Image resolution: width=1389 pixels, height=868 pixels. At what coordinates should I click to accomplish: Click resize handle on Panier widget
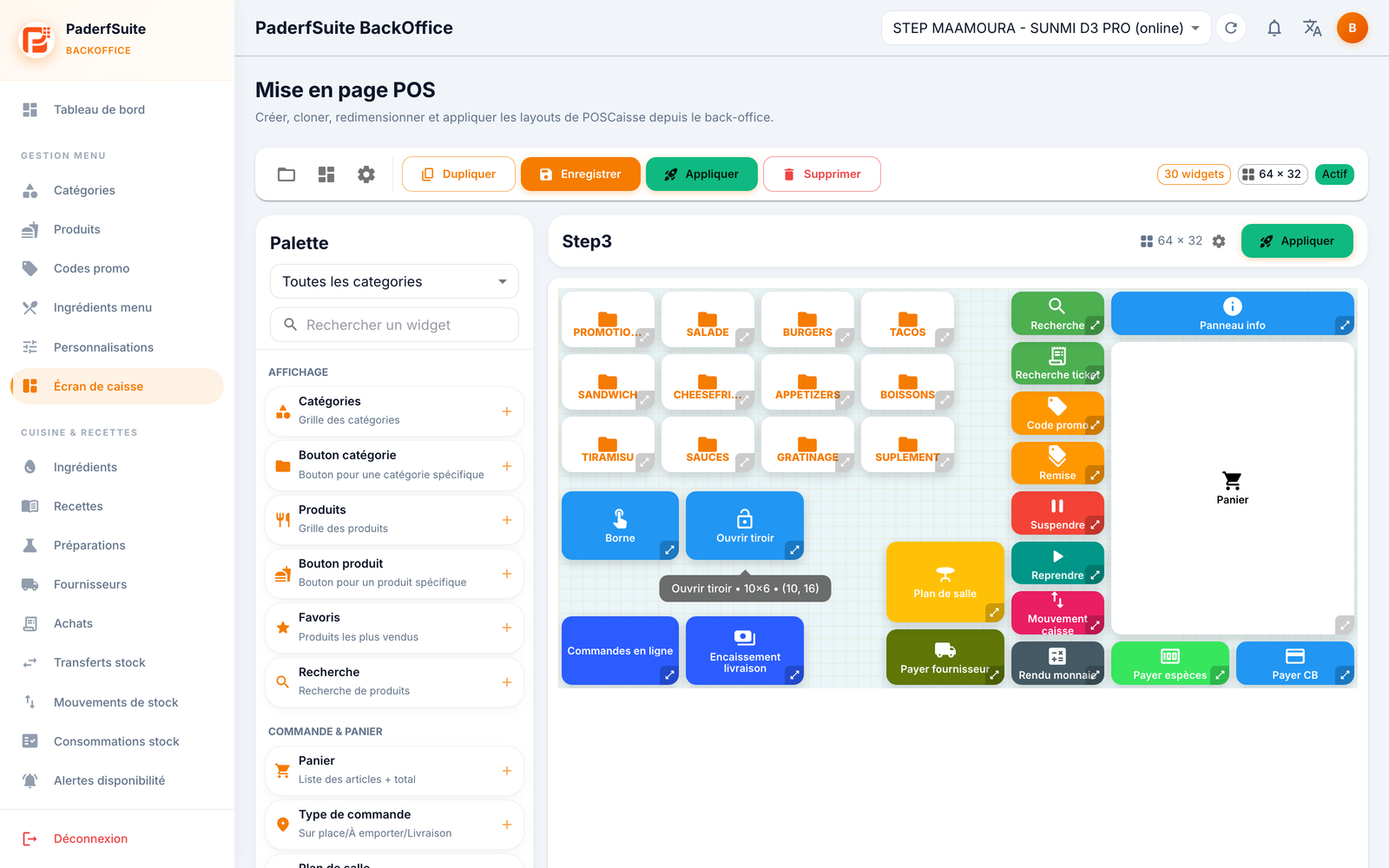(x=1345, y=624)
